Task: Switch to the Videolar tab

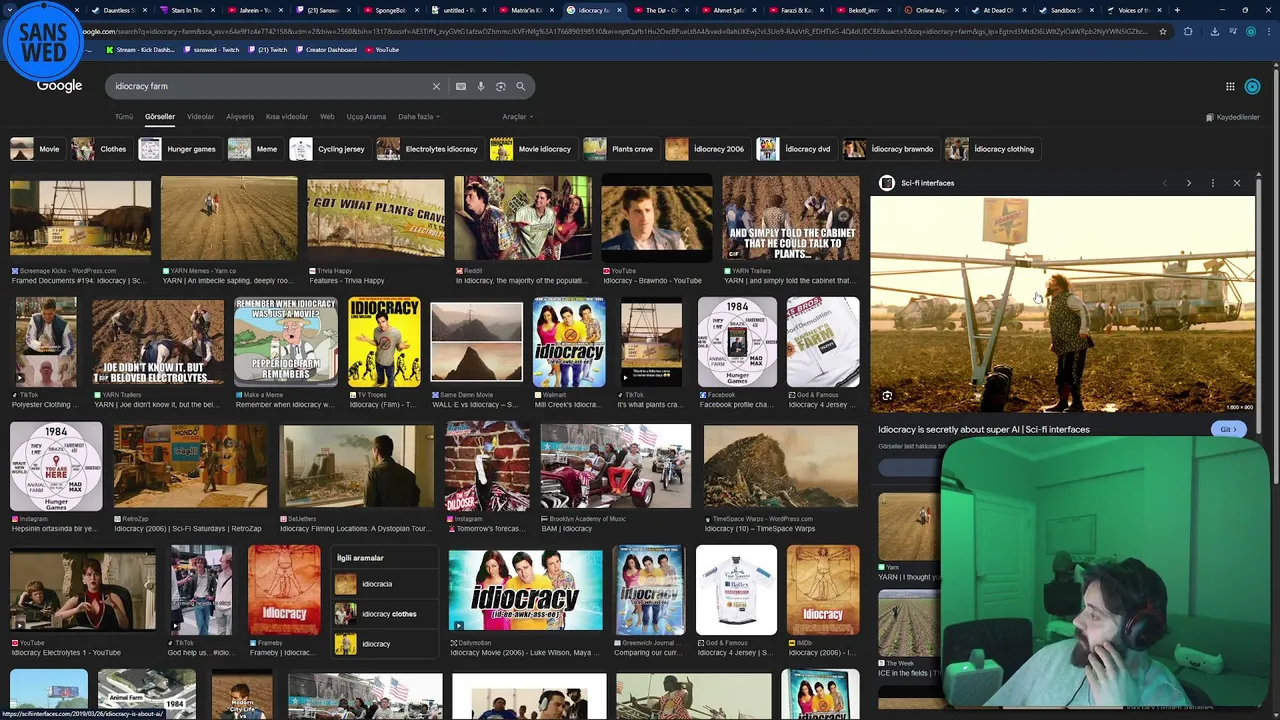Action: 200,117
